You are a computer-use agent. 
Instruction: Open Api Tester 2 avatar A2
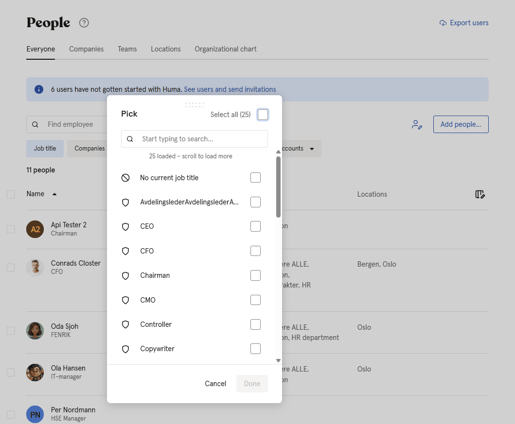pyautogui.click(x=35, y=229)
